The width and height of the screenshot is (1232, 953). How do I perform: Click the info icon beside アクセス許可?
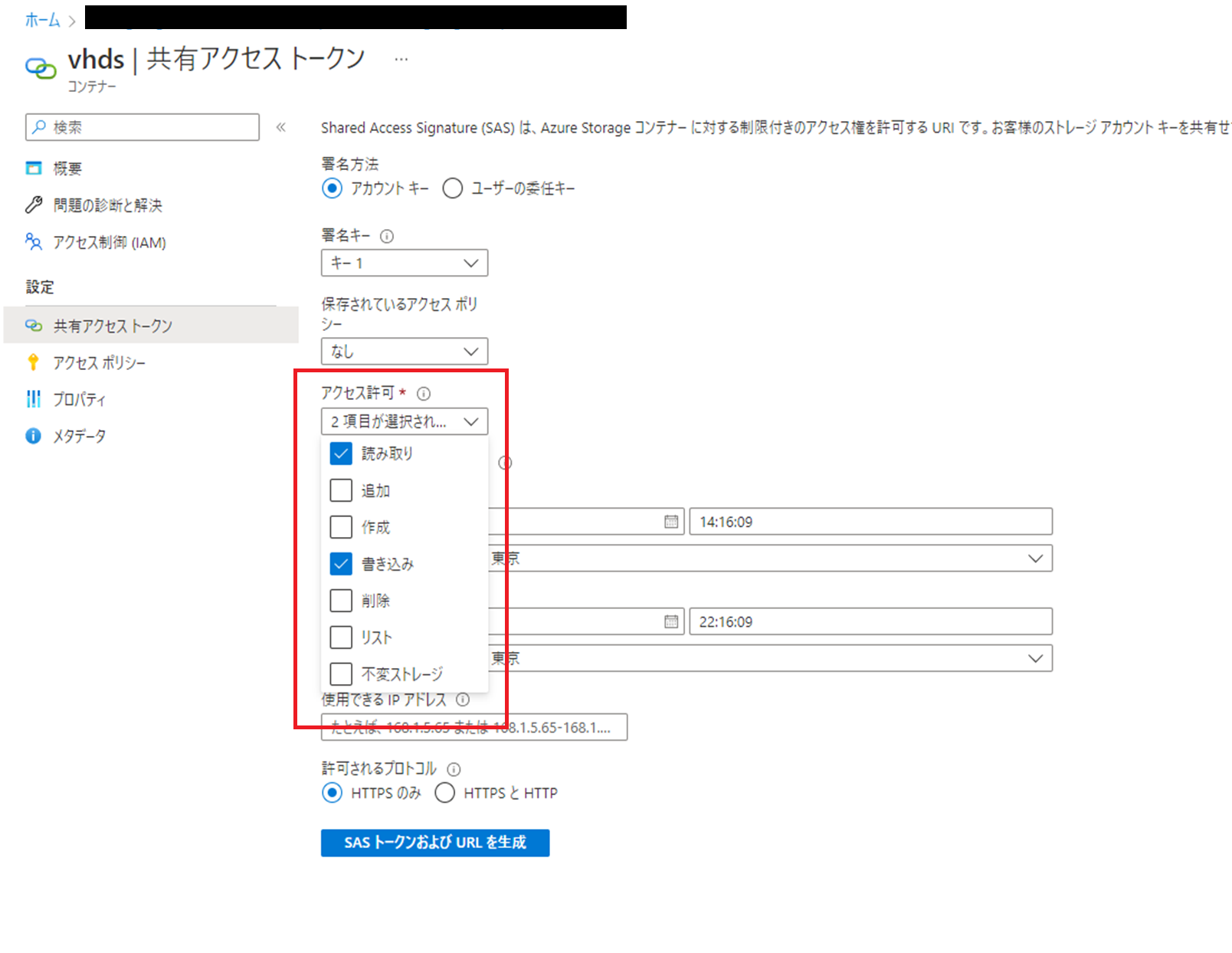[424, 394]
